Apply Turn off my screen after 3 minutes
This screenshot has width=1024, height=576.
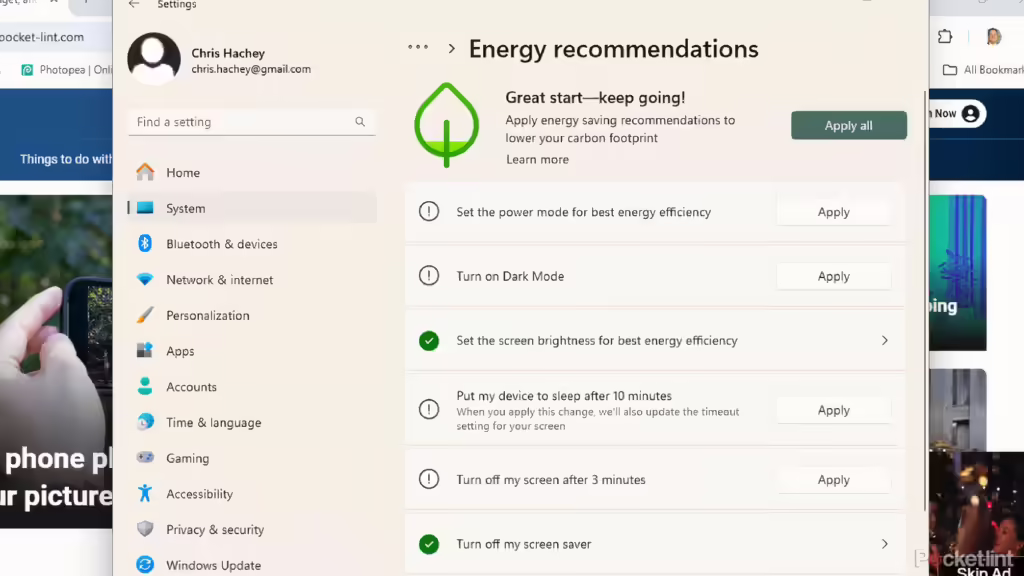[833, 480]
